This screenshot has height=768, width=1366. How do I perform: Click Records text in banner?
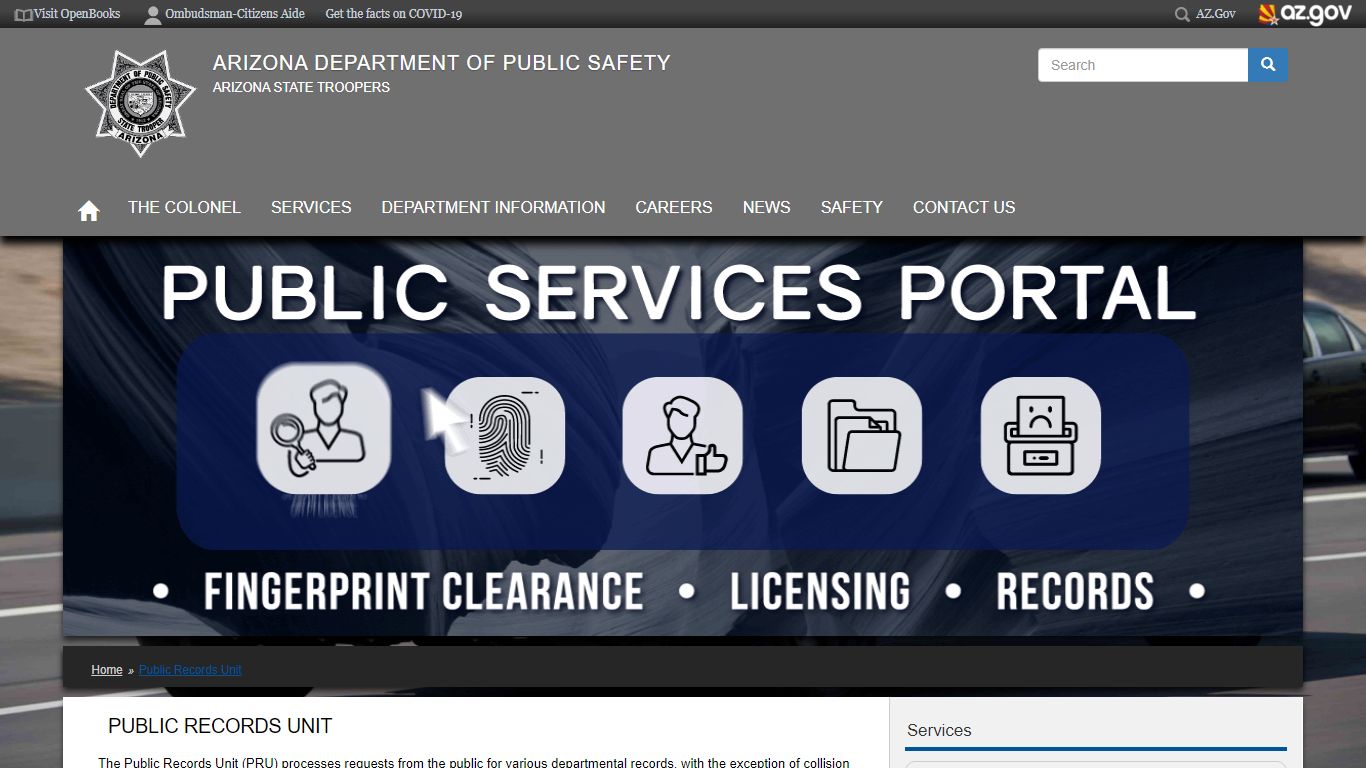click(1075, 592)
